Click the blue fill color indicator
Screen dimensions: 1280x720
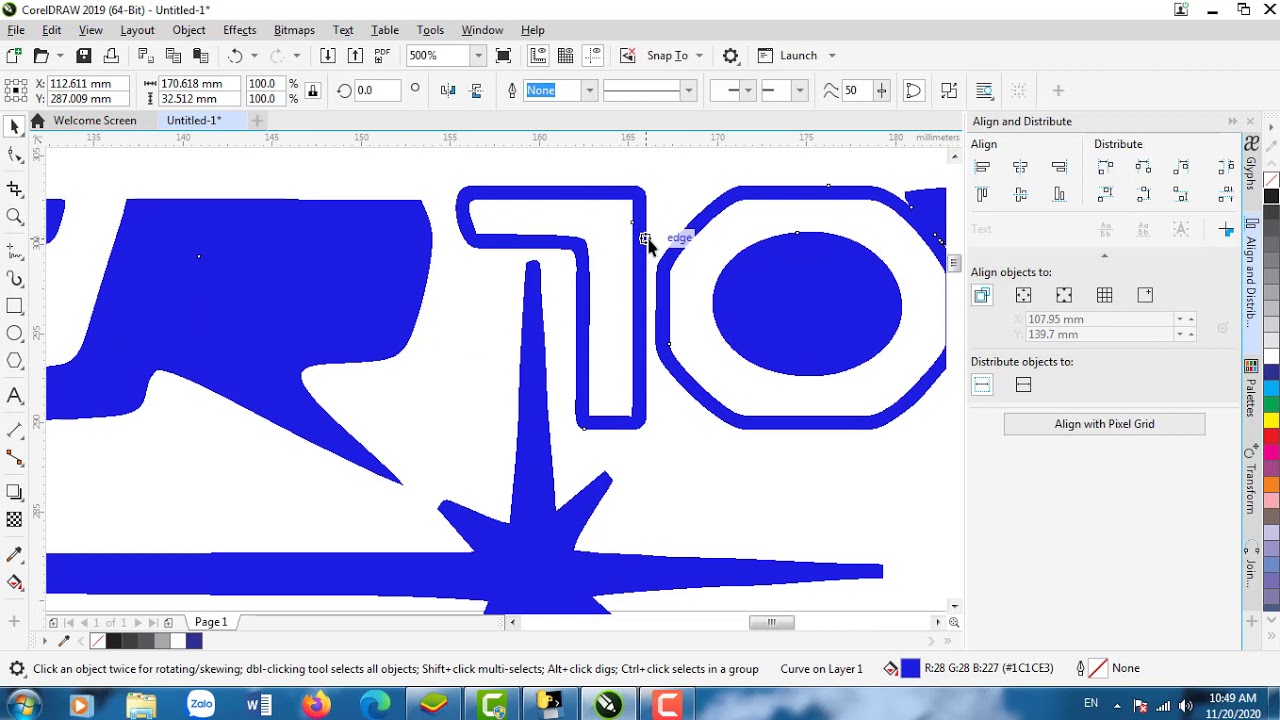click(x=910, y=668)
